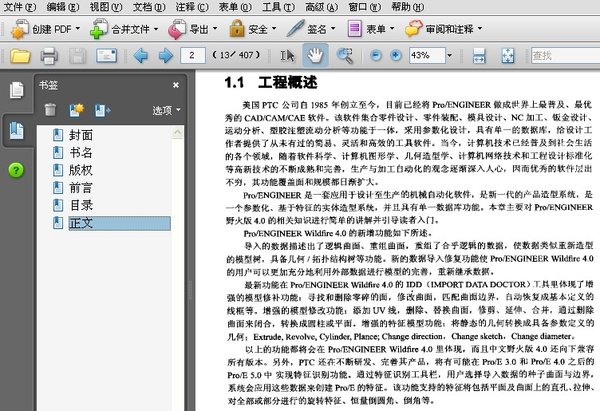Open zoom percentage dropdown arrow
Screen dimensions: 600x411
(x=450, y=56)
